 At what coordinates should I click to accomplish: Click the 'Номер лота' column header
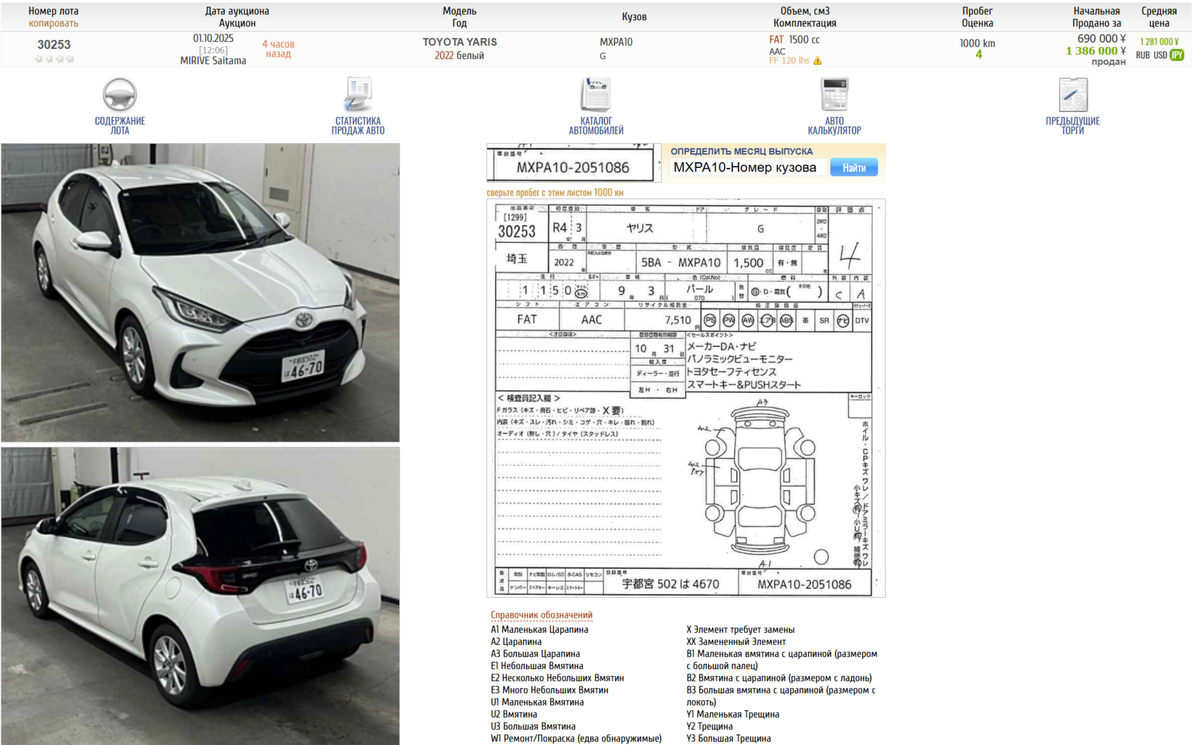[53, 11]
